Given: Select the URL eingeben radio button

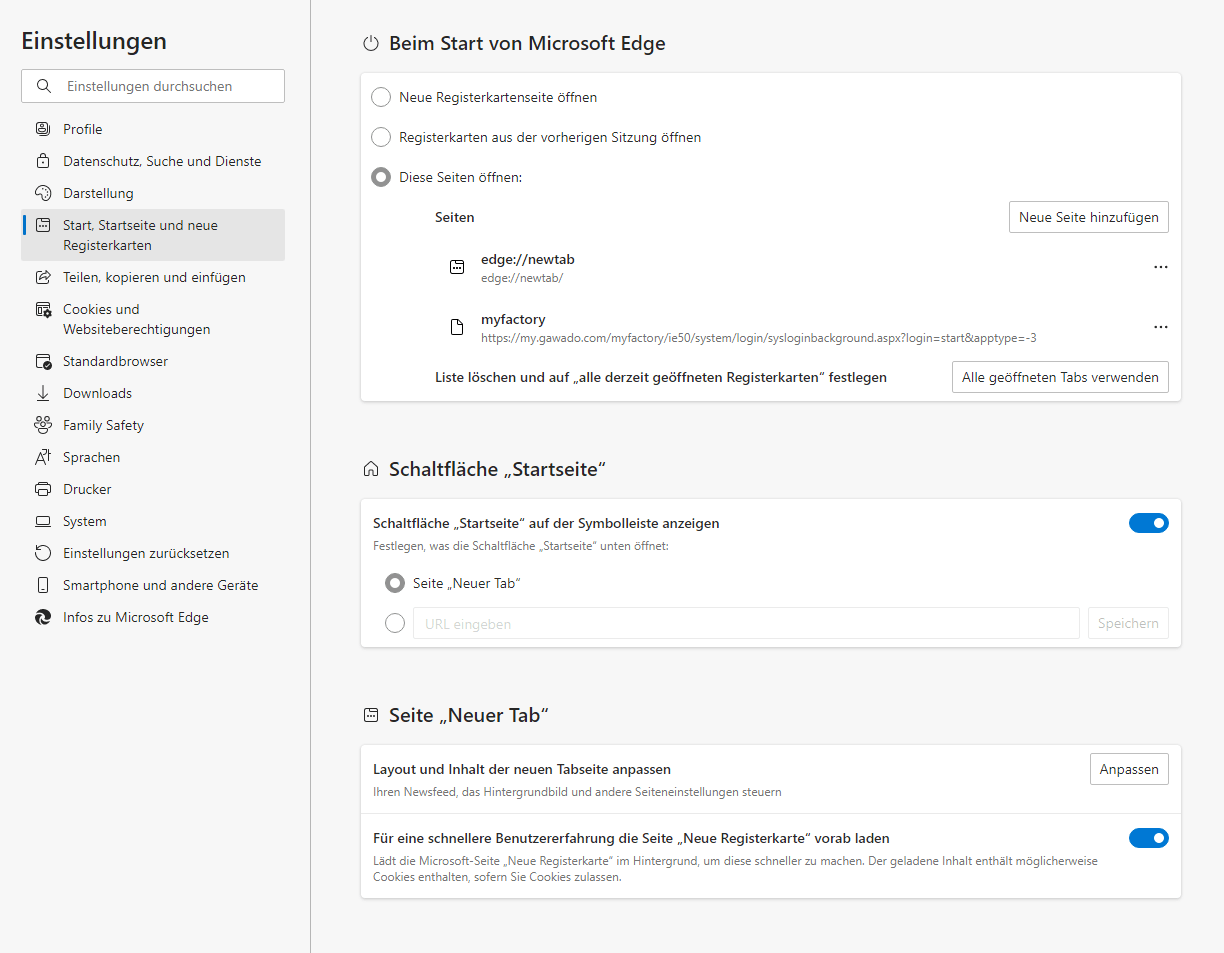Looking at the screenshot, I should tap(395, 623).
